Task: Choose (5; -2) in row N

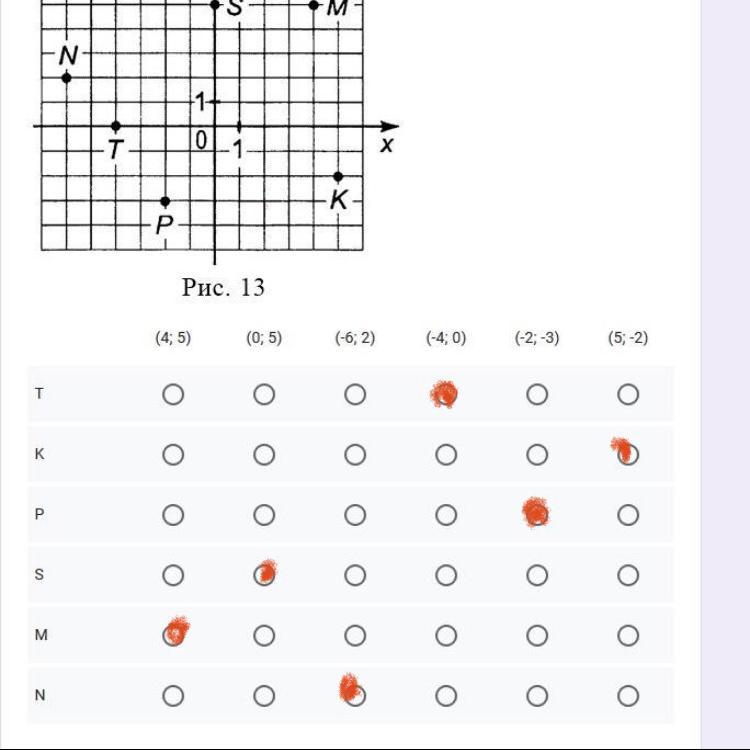Action: point(628,696)
